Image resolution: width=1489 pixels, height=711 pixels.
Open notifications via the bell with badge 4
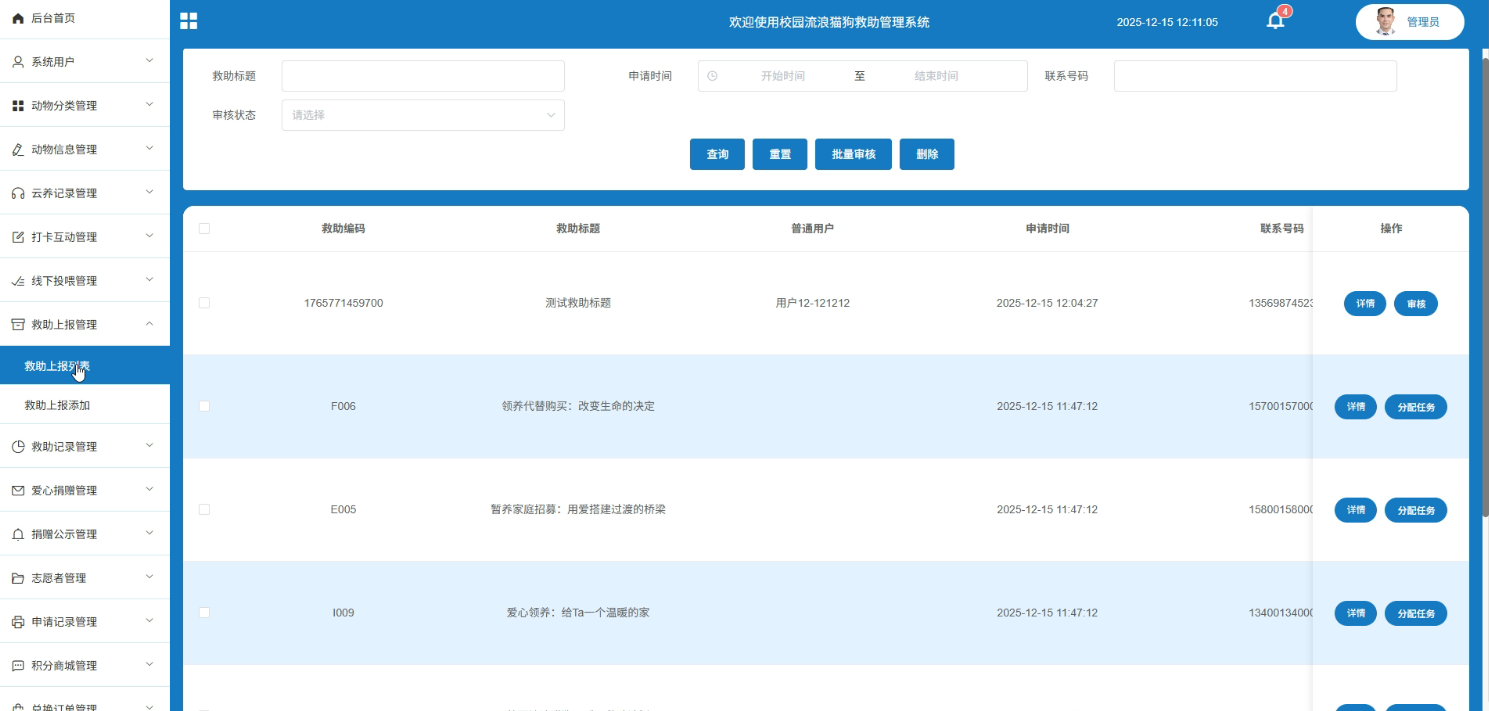(1275, 21)
